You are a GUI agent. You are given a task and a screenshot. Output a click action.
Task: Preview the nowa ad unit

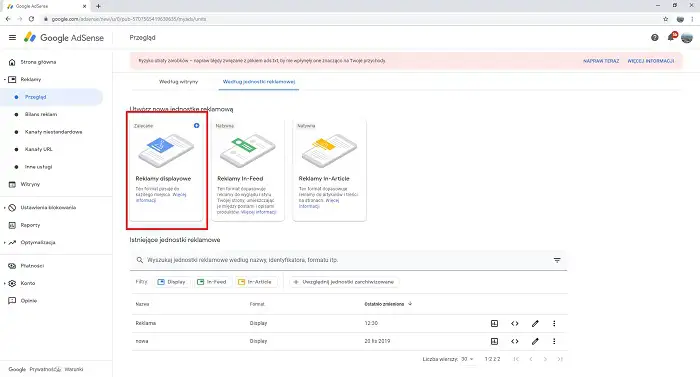tap(494, 341)
